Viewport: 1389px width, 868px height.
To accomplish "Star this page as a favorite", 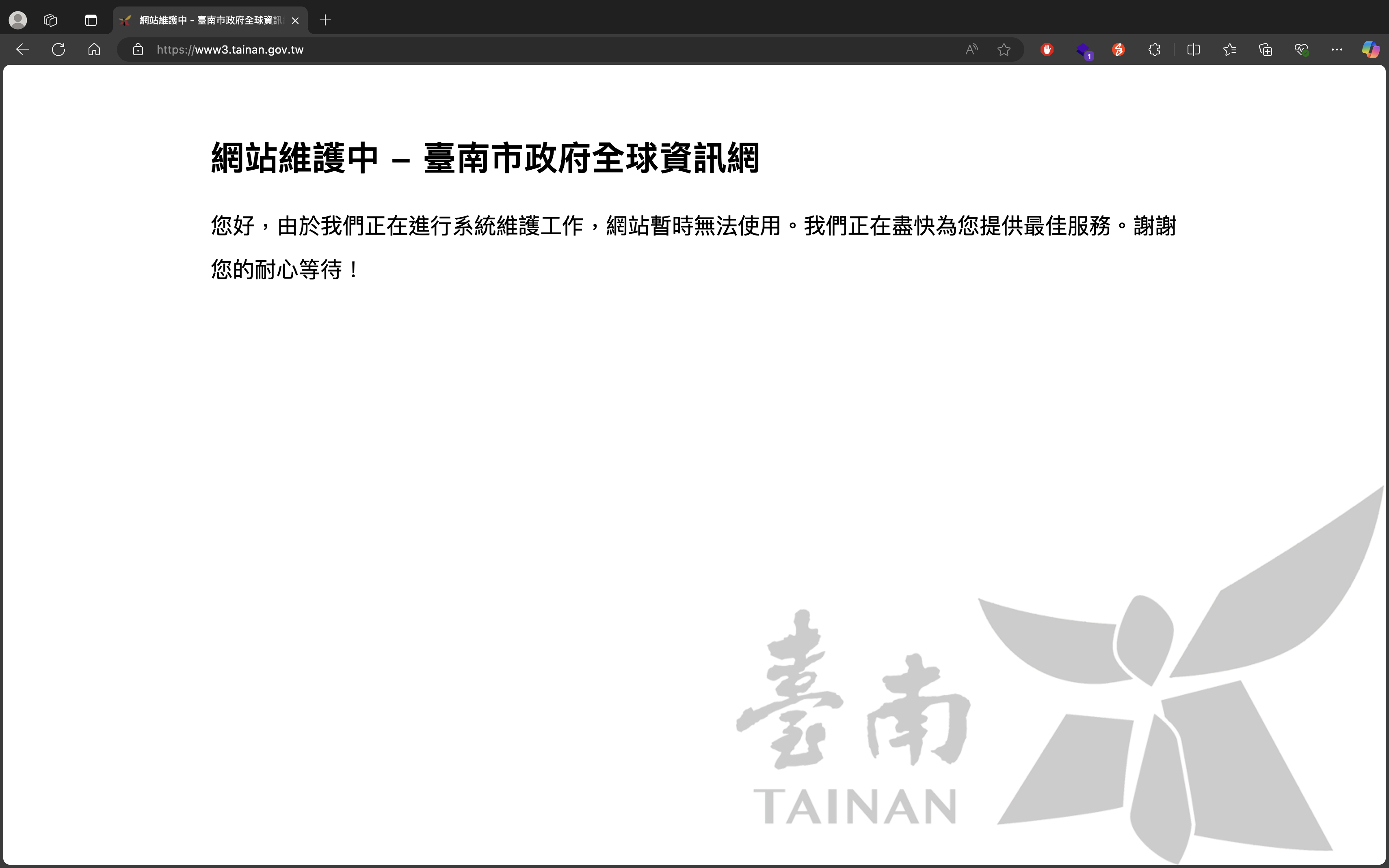I will pos(1003,50).
